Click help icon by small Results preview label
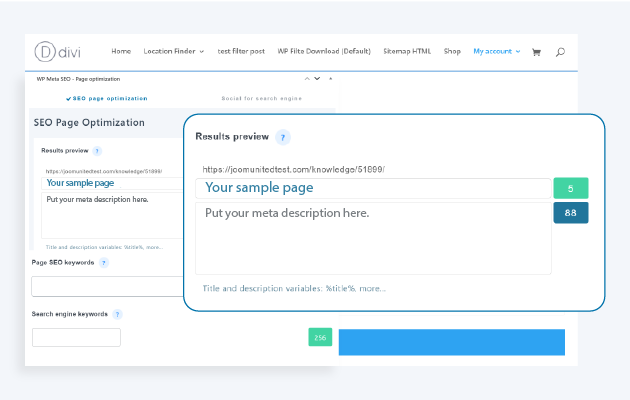This screenshot has width=630, height=400. click(97, 151)
